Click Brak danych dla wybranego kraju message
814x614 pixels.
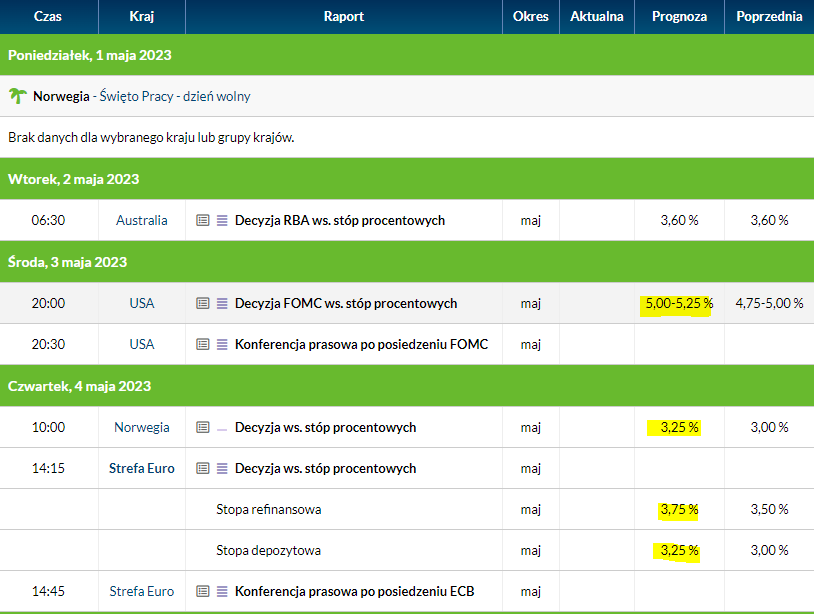click(x=151, y=138)
